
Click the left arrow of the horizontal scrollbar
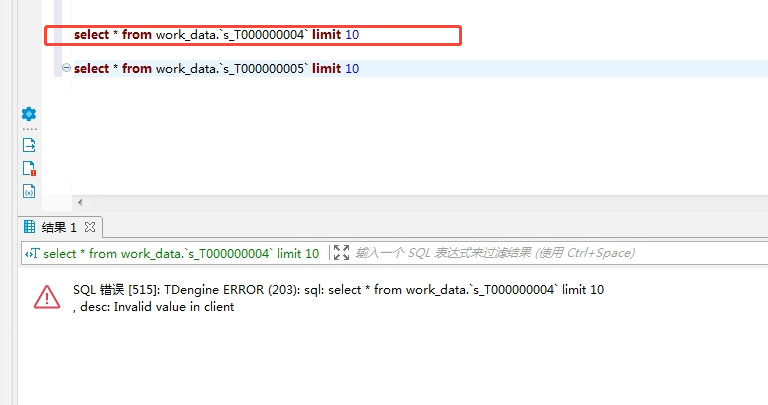80,202
